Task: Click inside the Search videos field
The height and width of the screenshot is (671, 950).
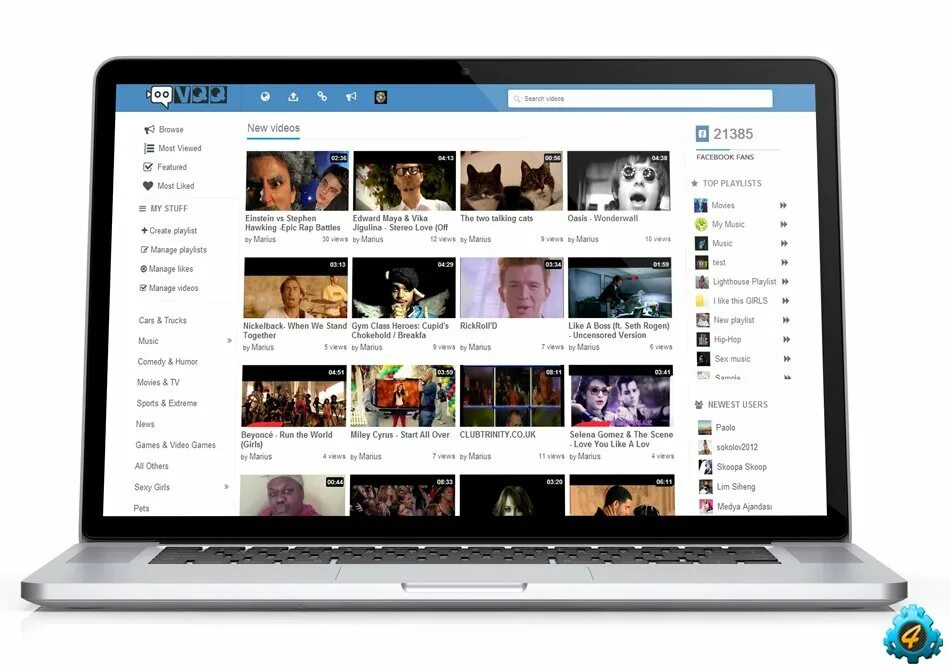Action: click(640, 98)
